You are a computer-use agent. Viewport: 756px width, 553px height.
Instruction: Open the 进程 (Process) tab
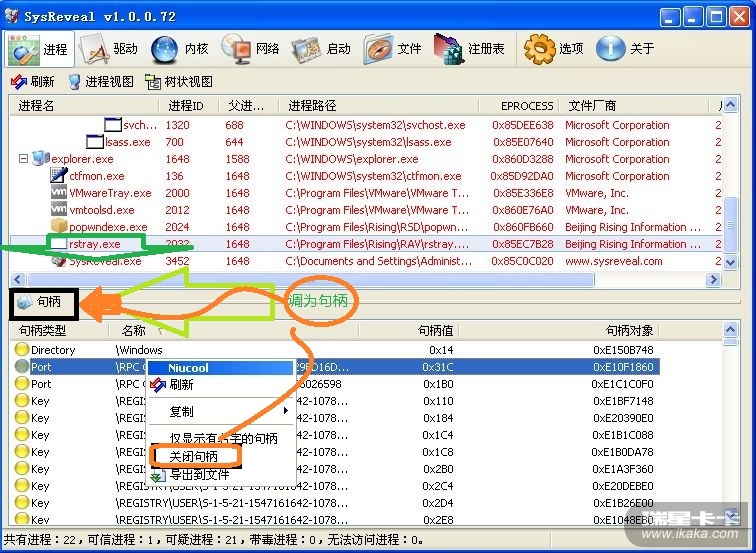click(x=40, y=49)
